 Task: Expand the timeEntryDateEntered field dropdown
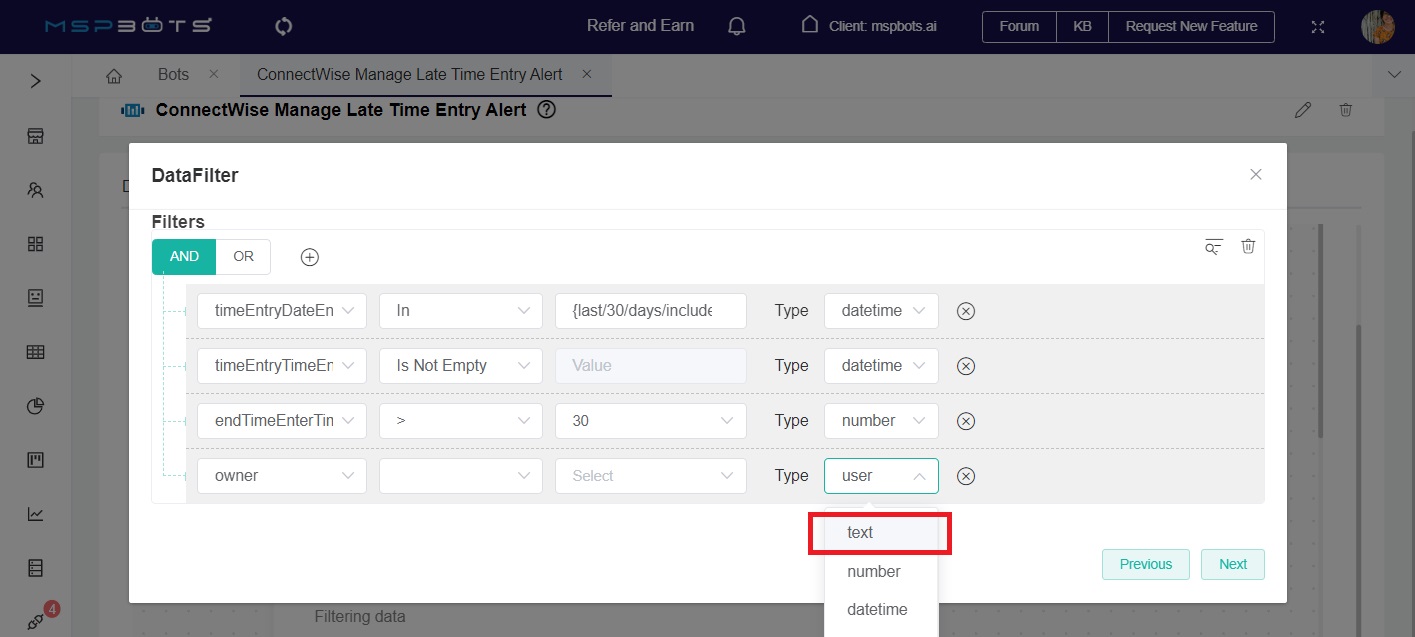tap(282, 311)
